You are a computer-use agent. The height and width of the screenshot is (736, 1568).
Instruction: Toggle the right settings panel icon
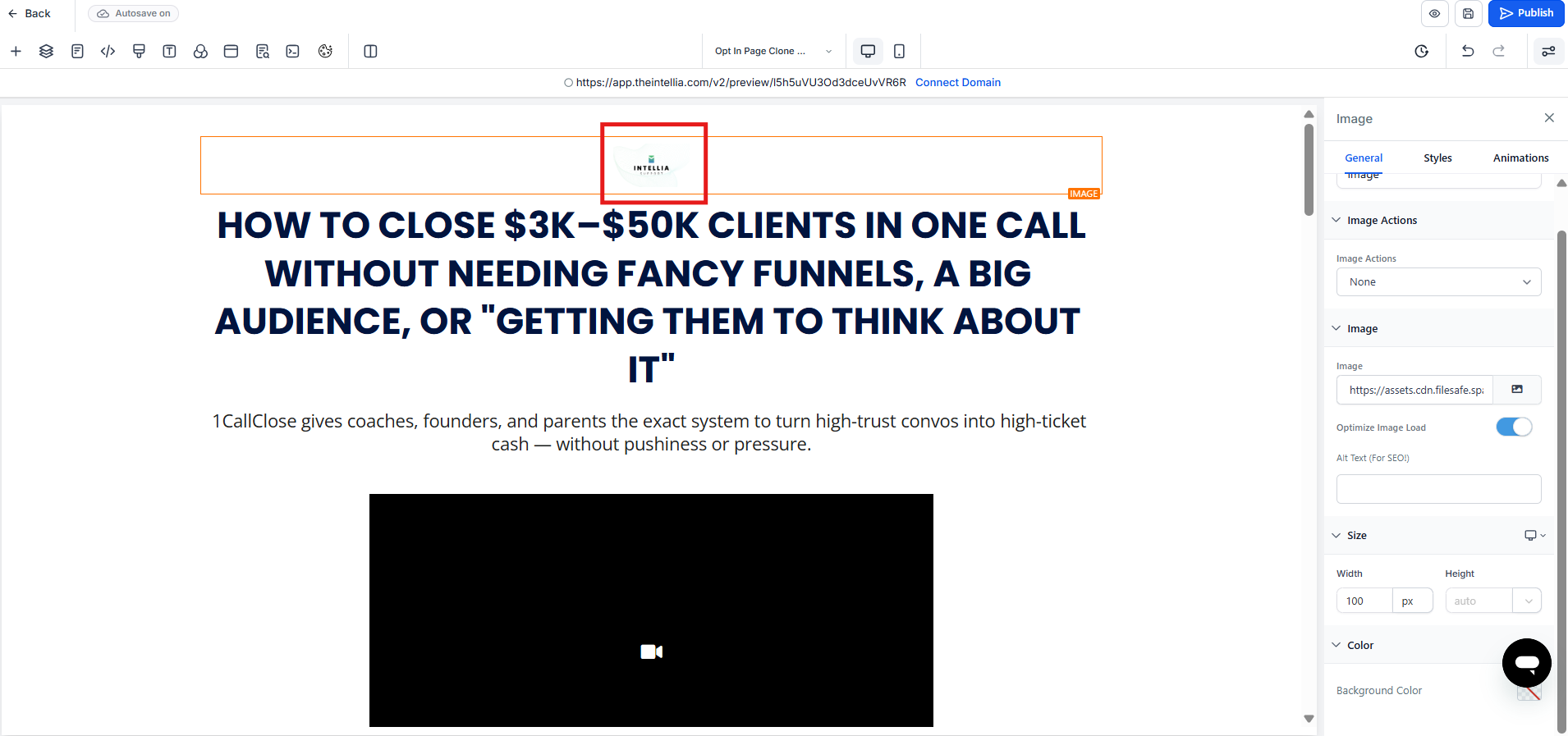1547,51
